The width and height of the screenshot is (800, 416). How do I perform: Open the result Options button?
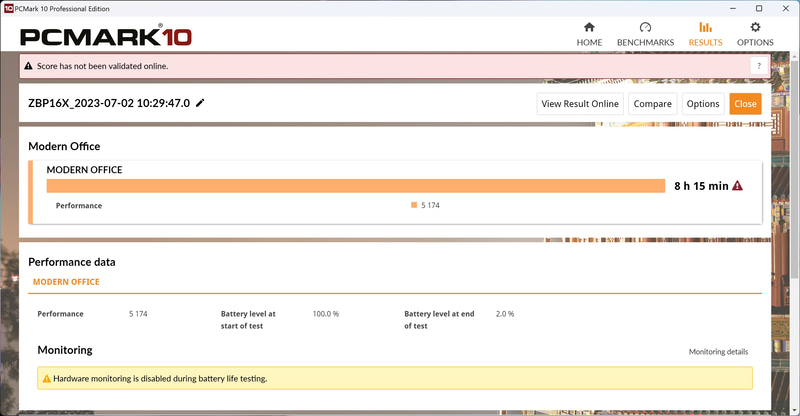(703, 104)
